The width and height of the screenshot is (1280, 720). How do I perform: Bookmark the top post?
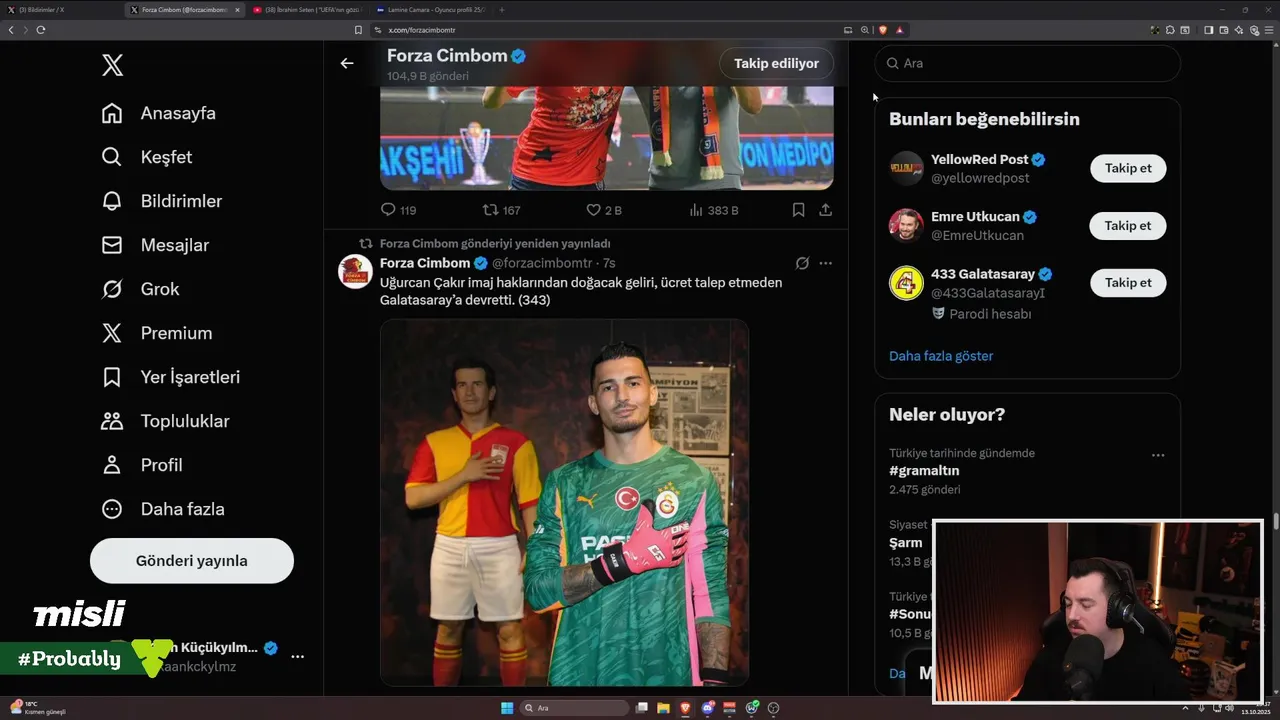coord(798,210)
